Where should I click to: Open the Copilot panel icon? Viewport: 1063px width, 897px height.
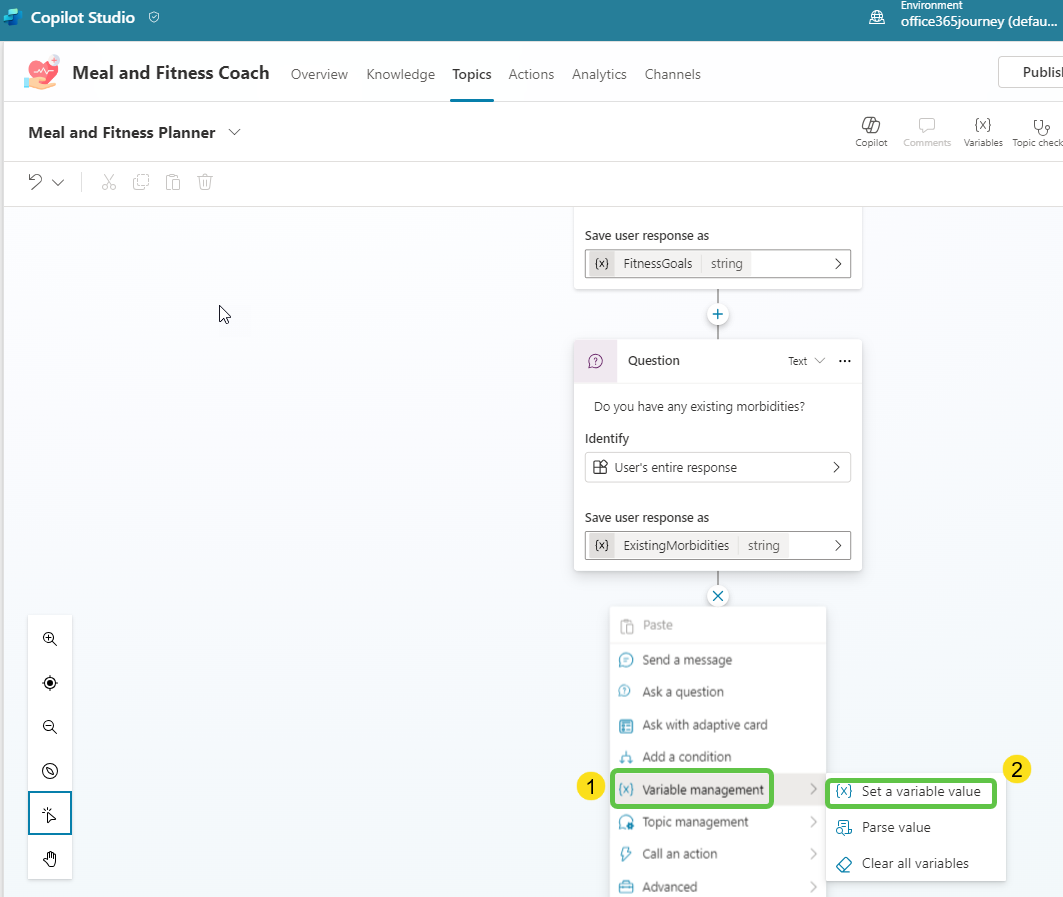pos(870,131)
